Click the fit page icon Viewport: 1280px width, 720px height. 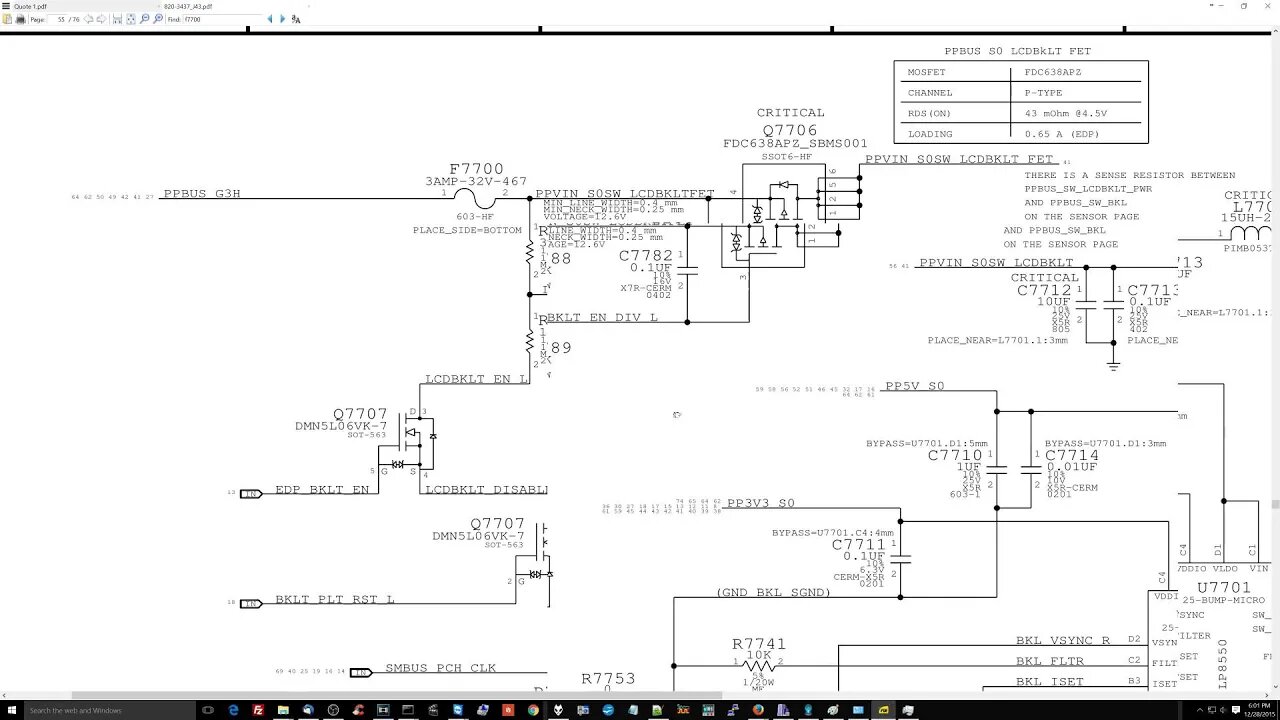point(131,19)
